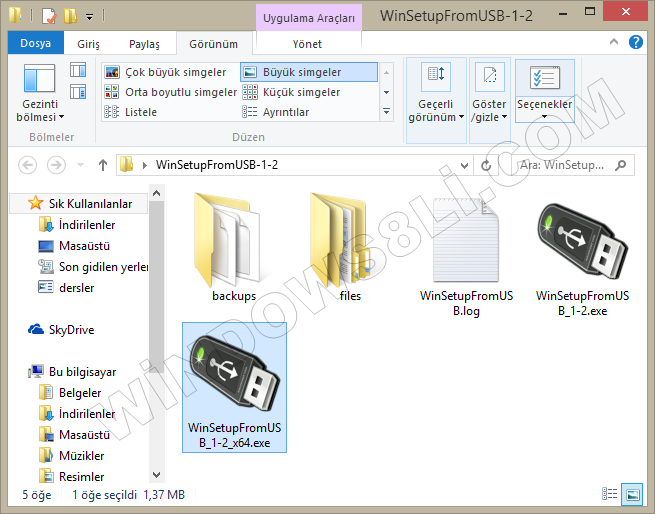The image size is (655, 514).
Task: Select the files folder
Action: 350,247
